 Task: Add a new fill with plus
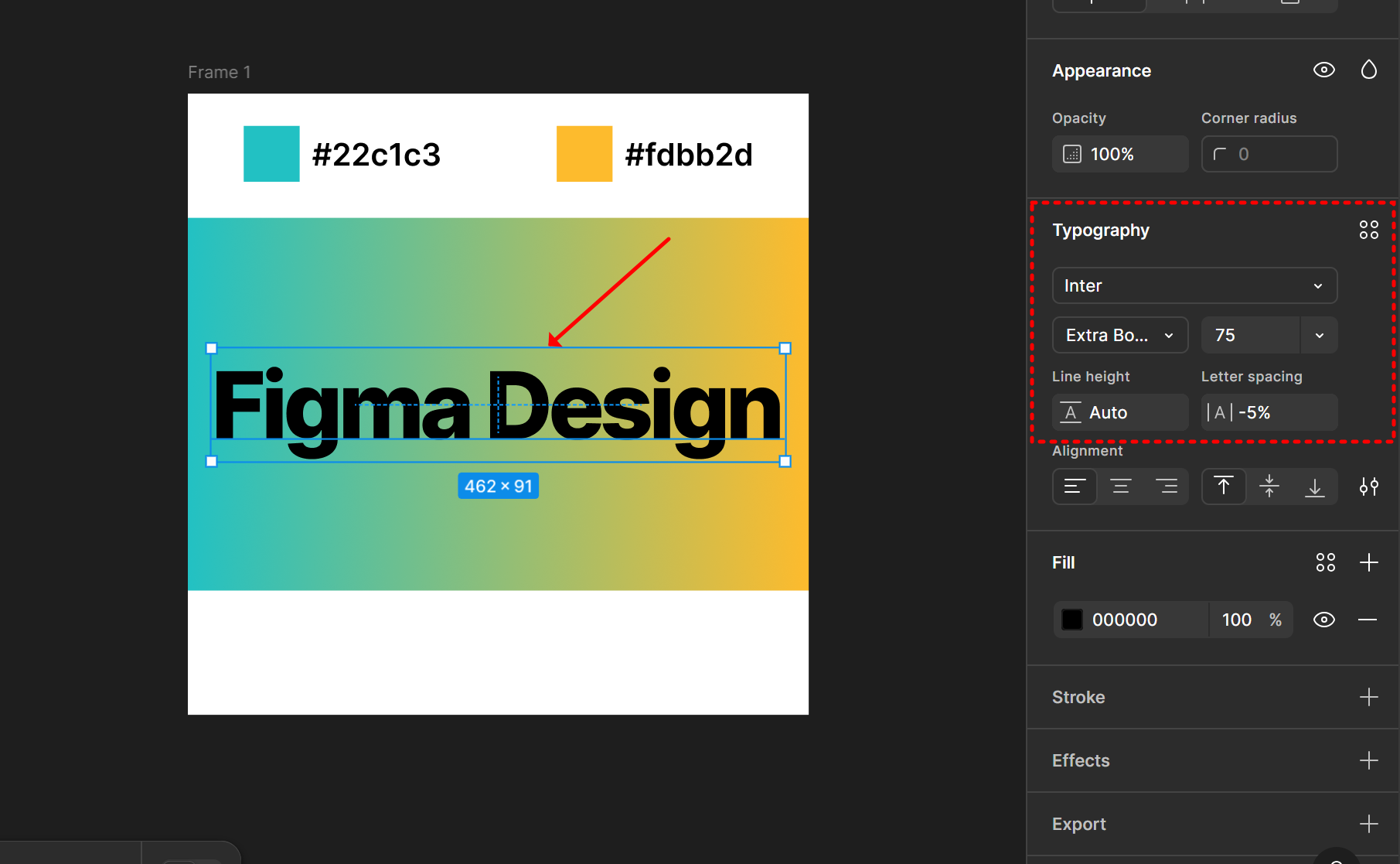click(x=1369, y=562)
